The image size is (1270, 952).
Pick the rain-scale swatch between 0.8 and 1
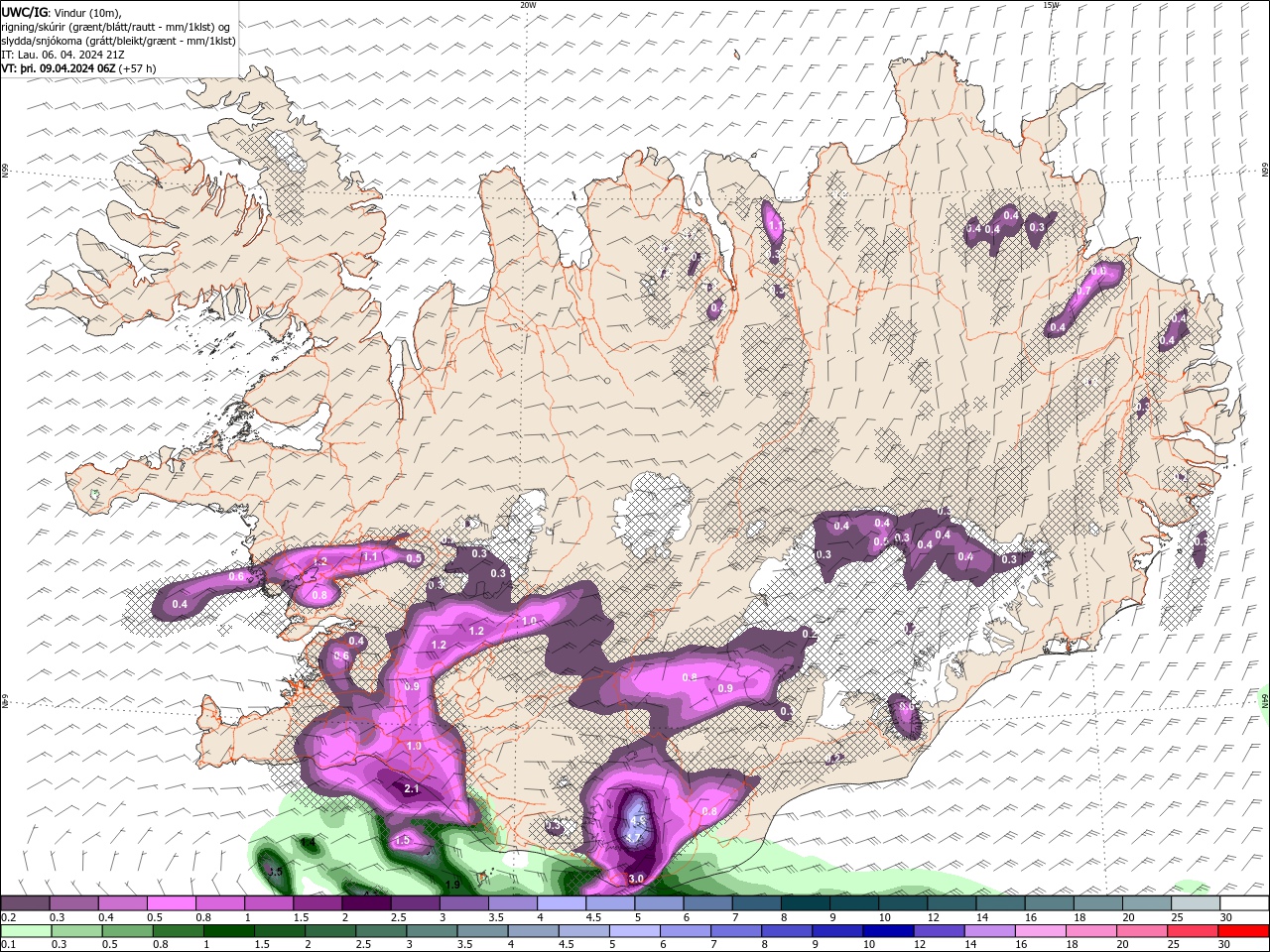177,931
